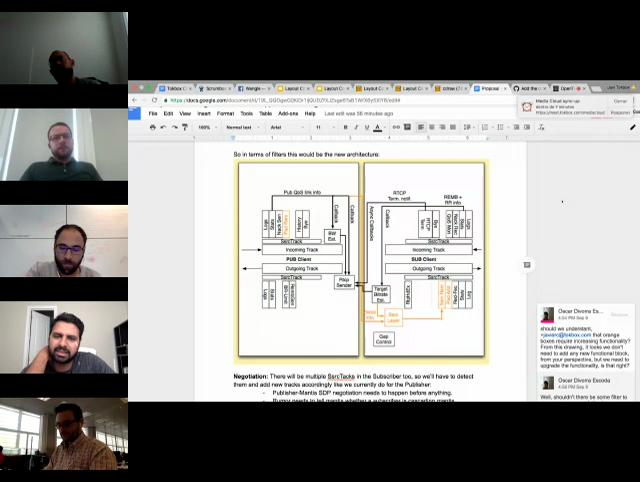
Task: Click the javierc@tokbox.com mention link
Action: click(567, 335)
